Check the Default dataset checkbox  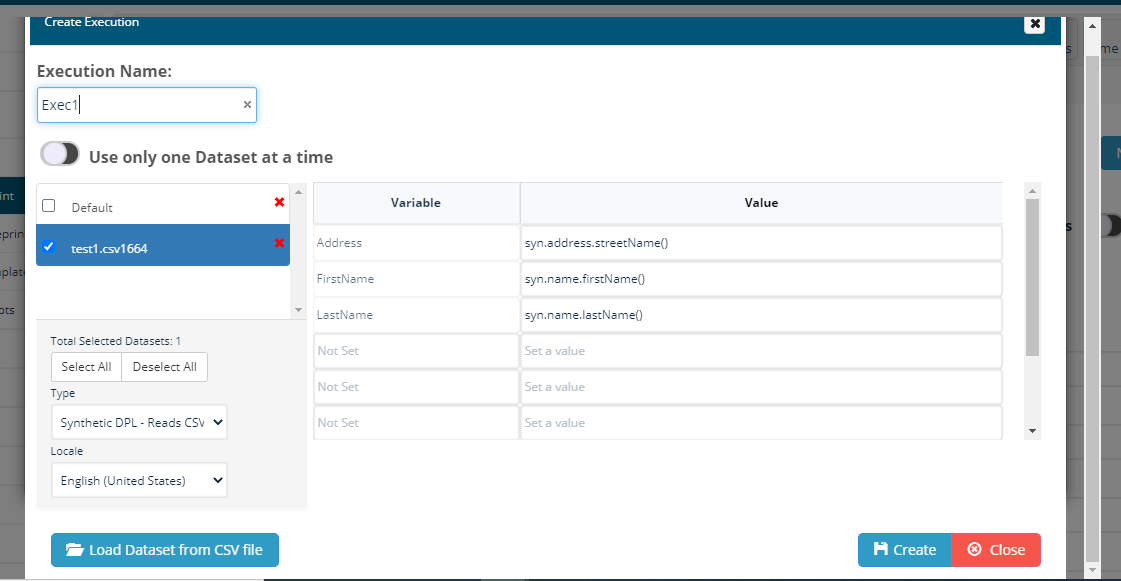click(48, 206)
